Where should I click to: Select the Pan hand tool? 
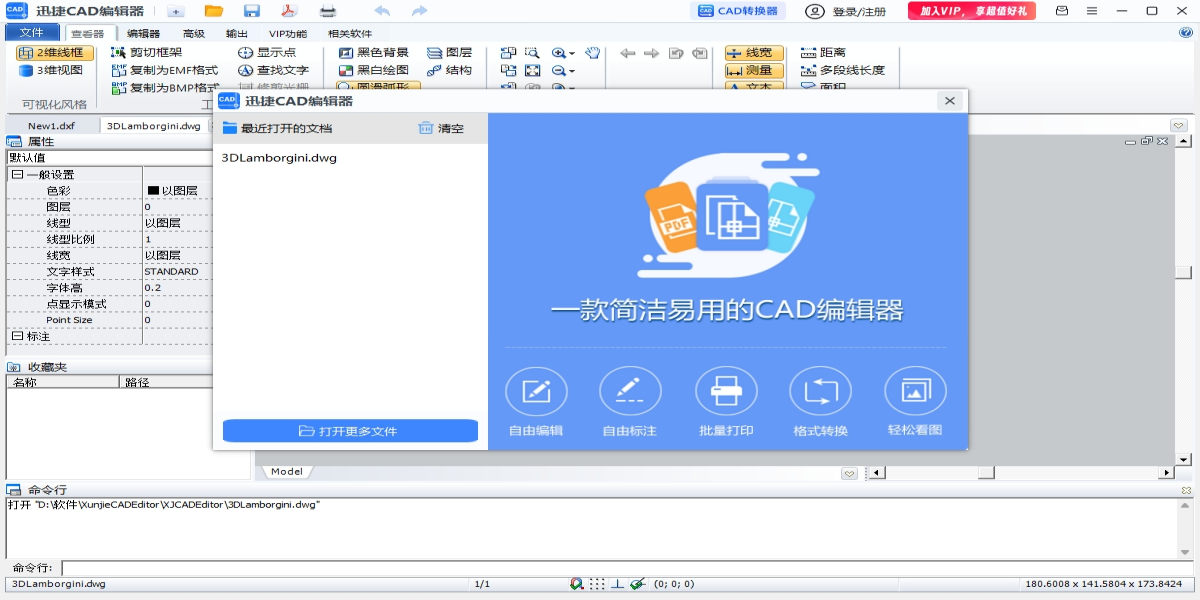pos(592,53)
